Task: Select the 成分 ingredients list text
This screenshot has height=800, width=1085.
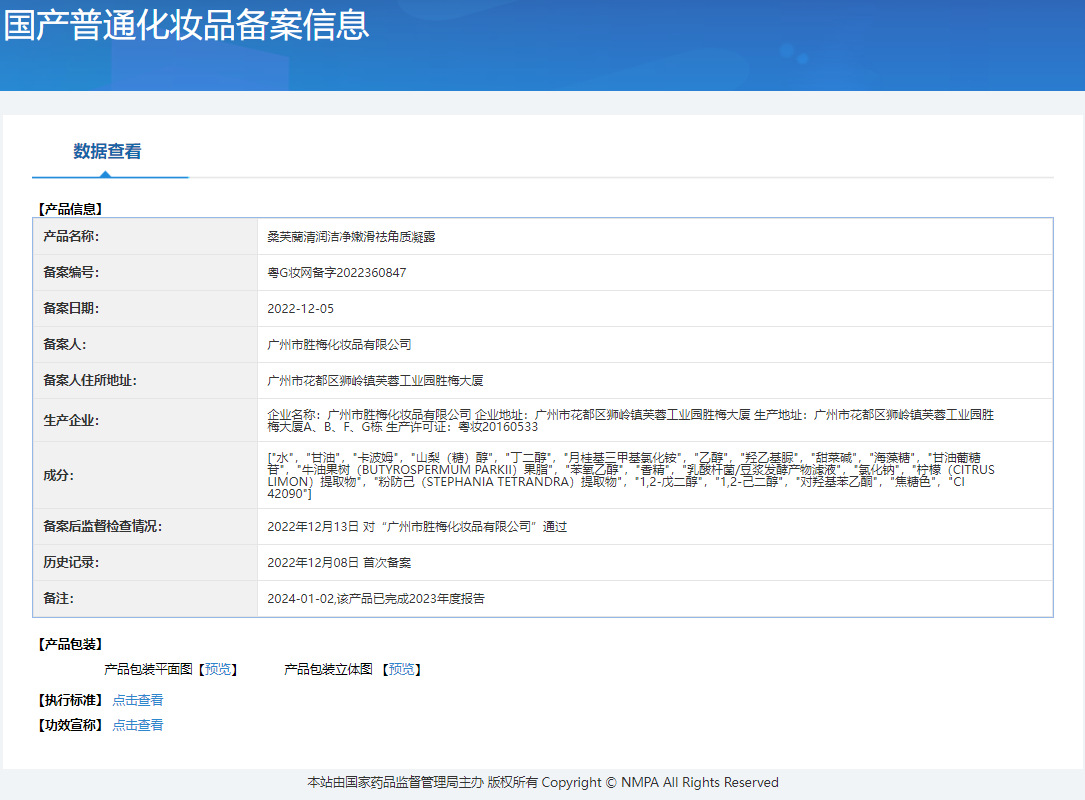Action: point(631,475)
